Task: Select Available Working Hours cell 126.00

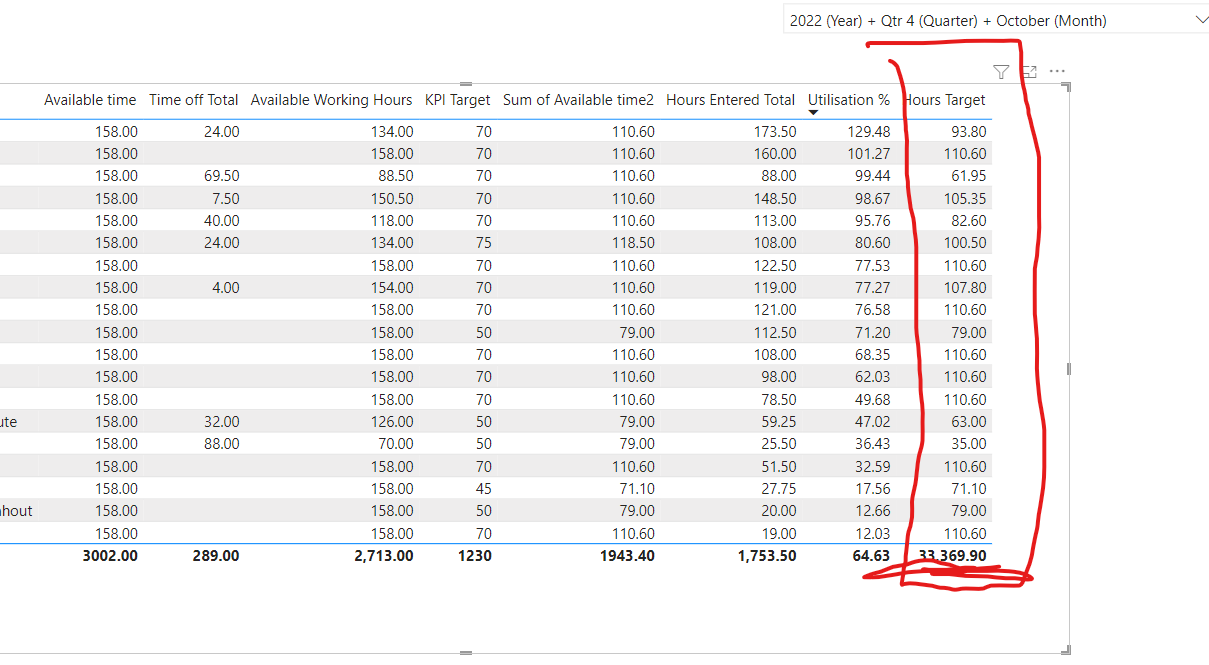Action: point(390,422)
